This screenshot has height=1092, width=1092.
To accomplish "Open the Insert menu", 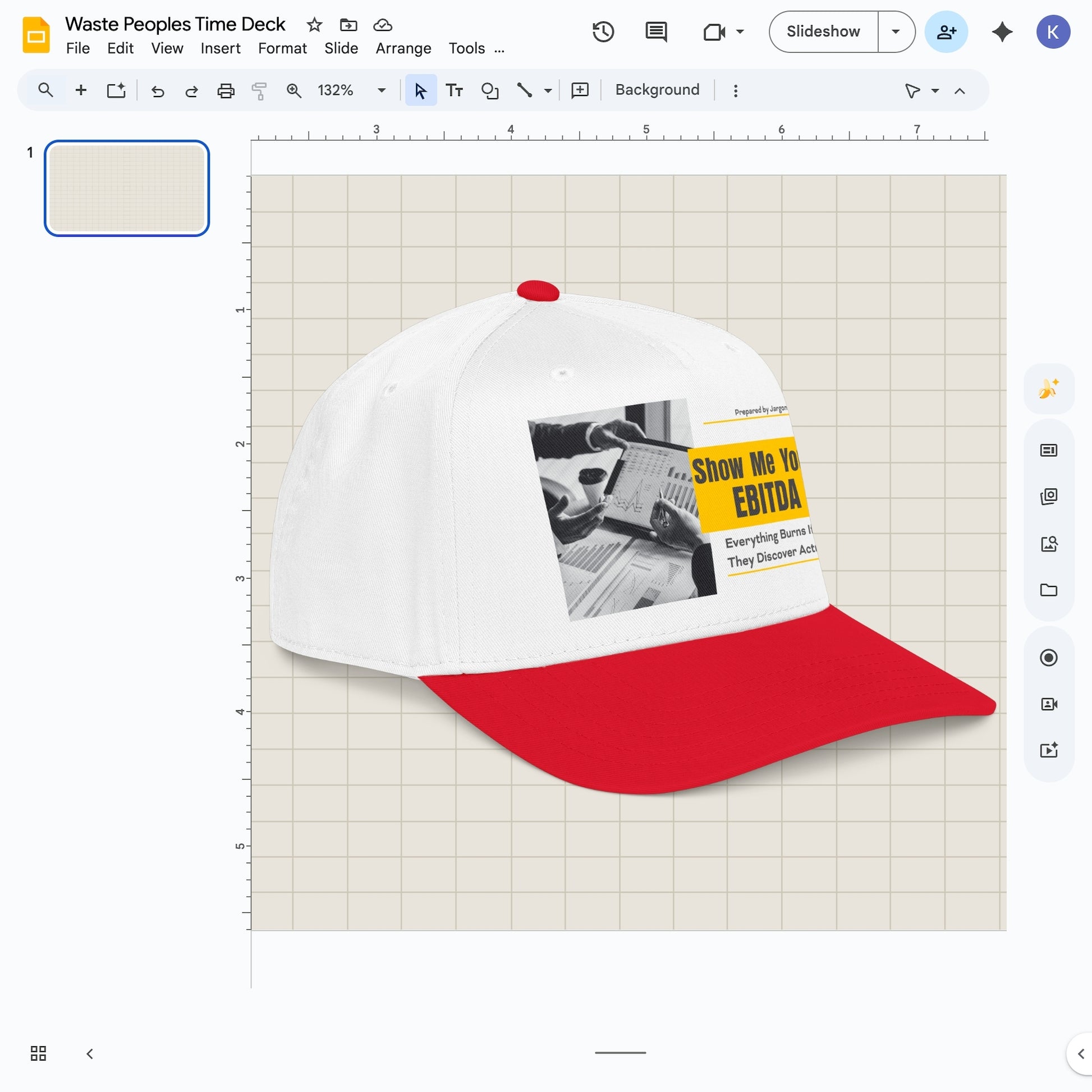I will pyautogui.click(x=221, y=49).
